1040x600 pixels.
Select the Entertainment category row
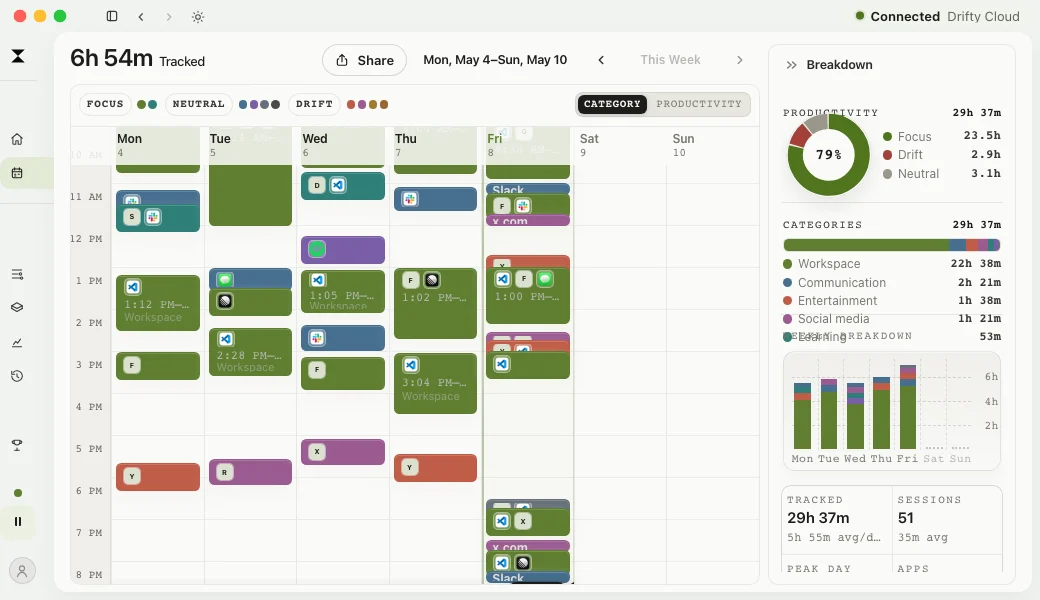tap(892, 301)
